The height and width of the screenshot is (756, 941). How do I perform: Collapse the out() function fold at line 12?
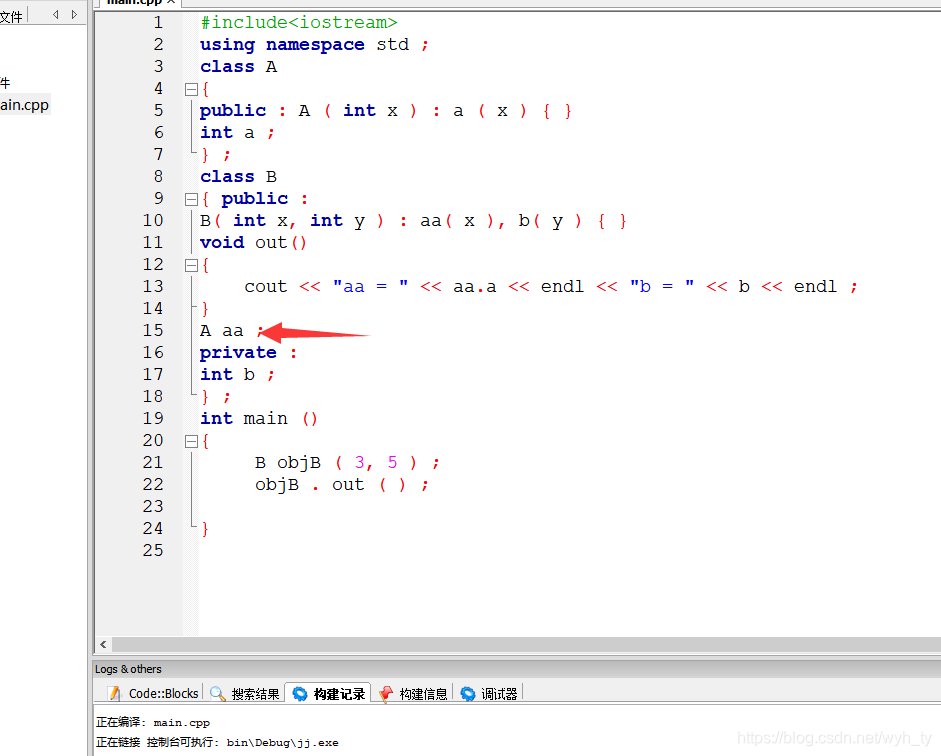pos(191,265)
